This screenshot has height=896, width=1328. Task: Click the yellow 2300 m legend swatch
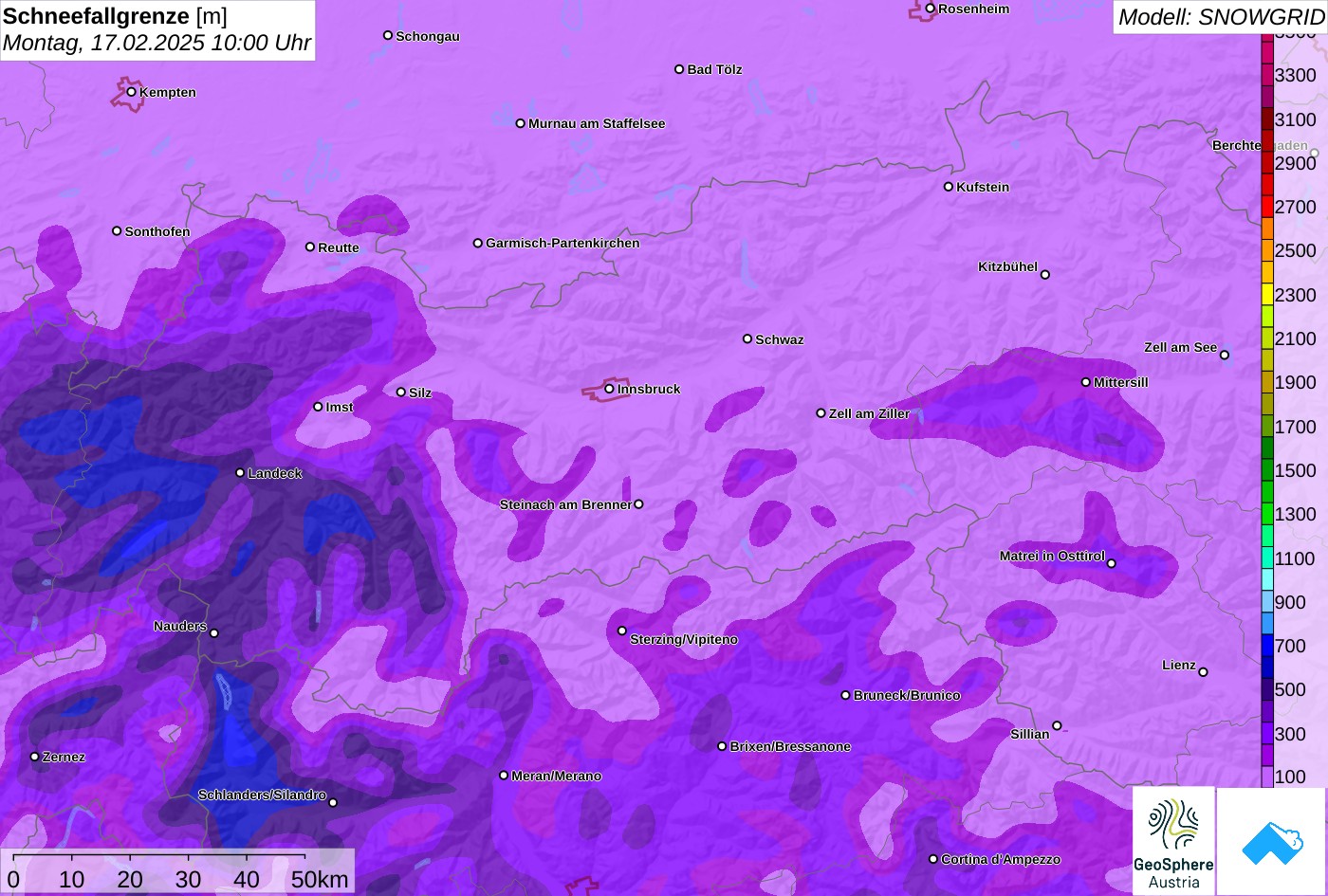point(1267,295)
